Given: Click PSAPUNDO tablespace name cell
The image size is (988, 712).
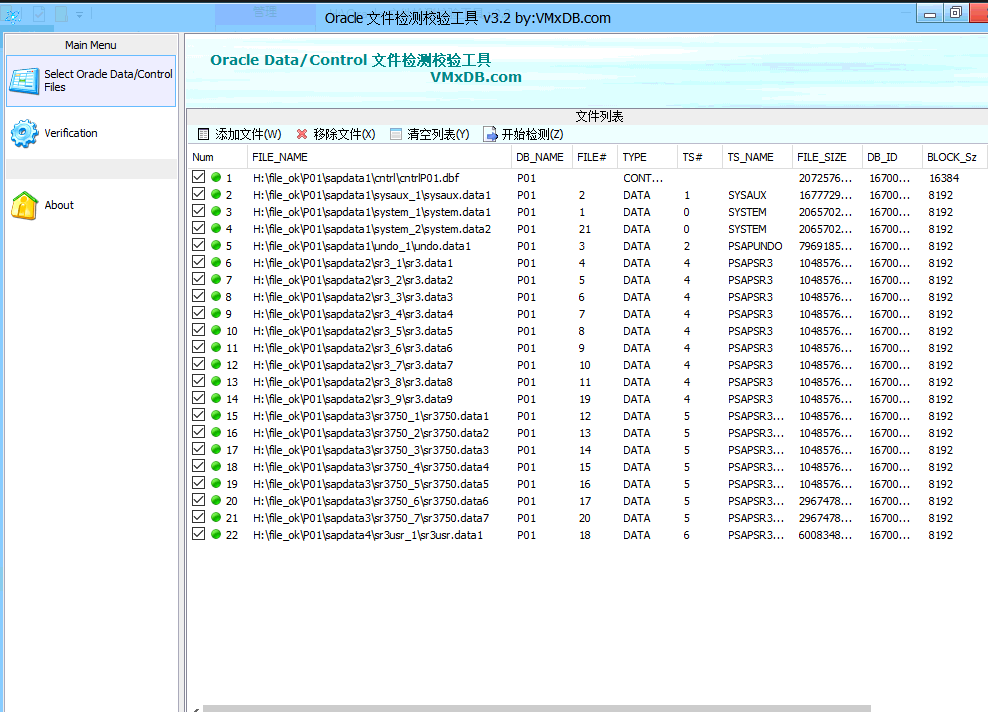Looking at the screenshot, I should click(755, 246).
